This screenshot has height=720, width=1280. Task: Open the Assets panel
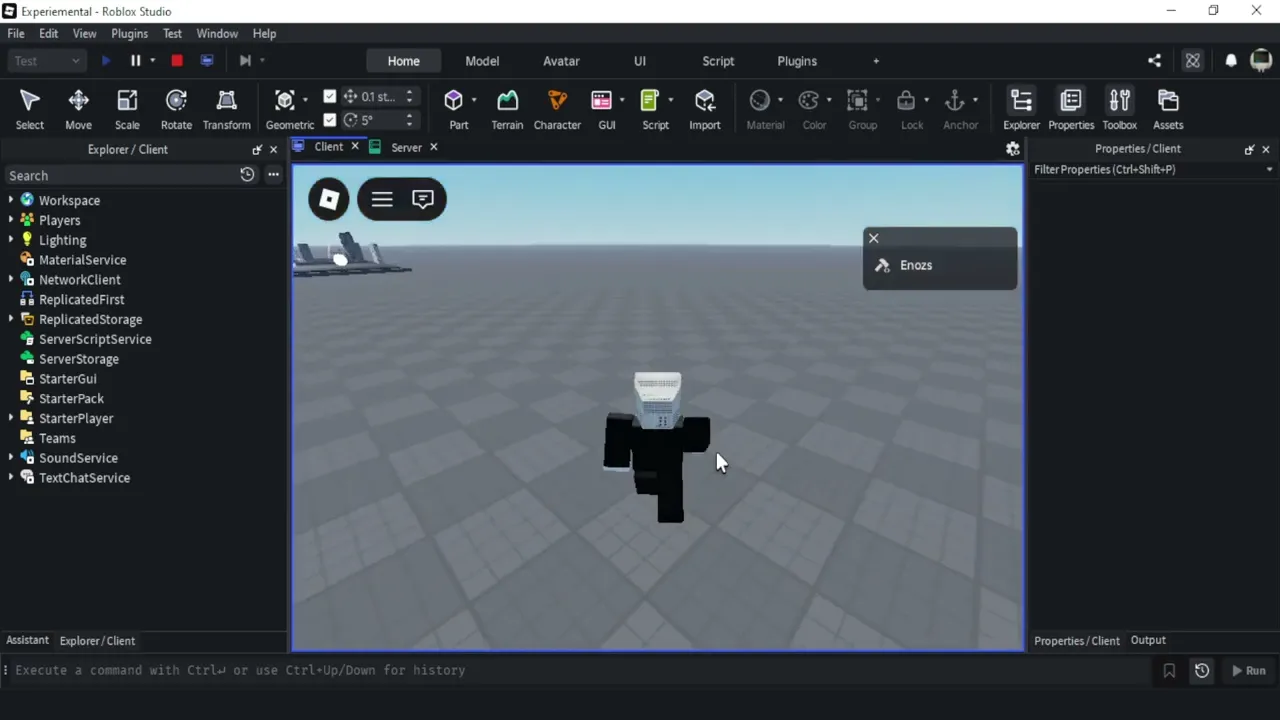pos(1168,109)
